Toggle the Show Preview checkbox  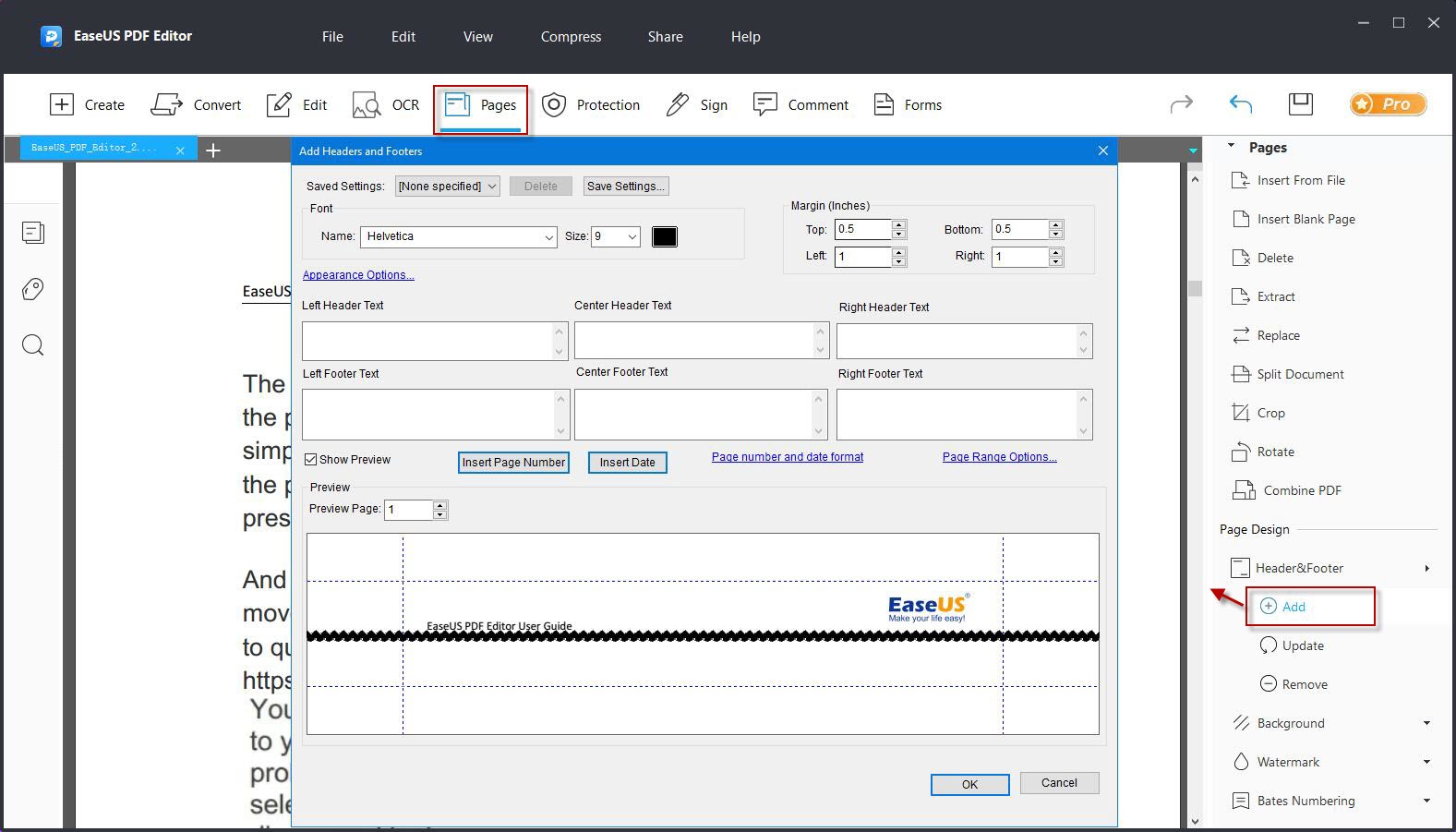[x=311, y=459]
